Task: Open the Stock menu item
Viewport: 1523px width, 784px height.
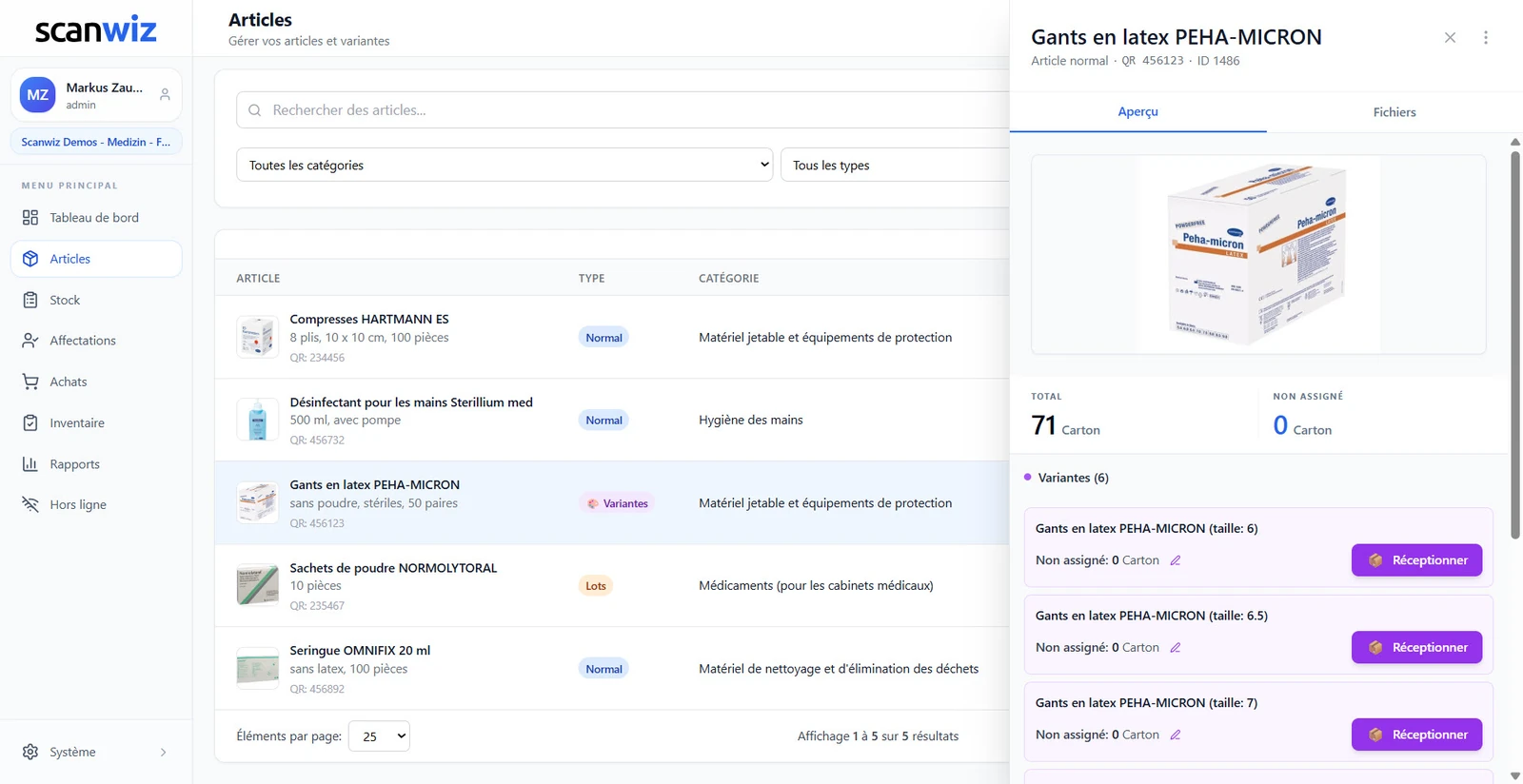Action: click(x=96, y=300)
